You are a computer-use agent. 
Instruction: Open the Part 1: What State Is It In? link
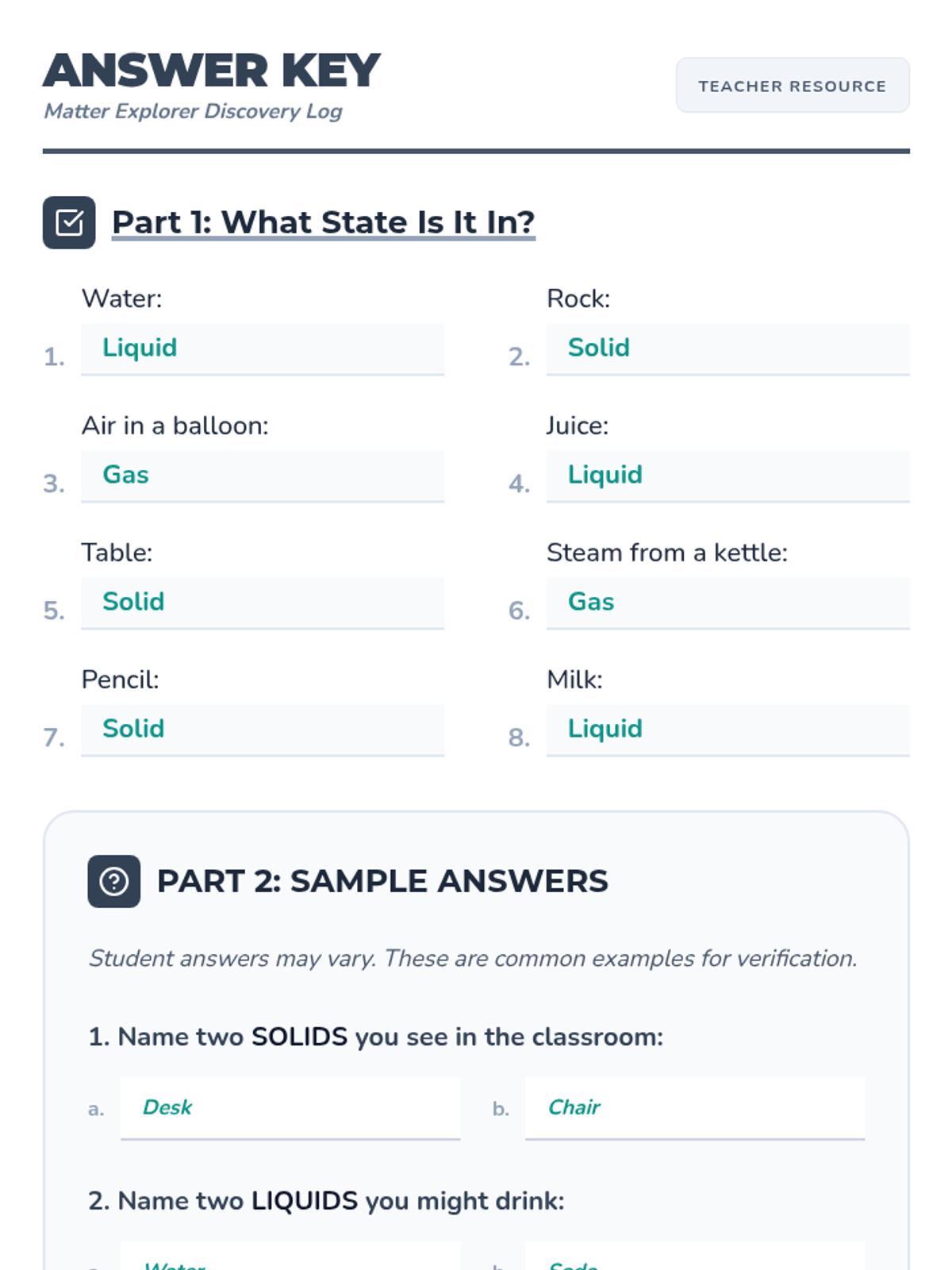(x=323, y=222)
